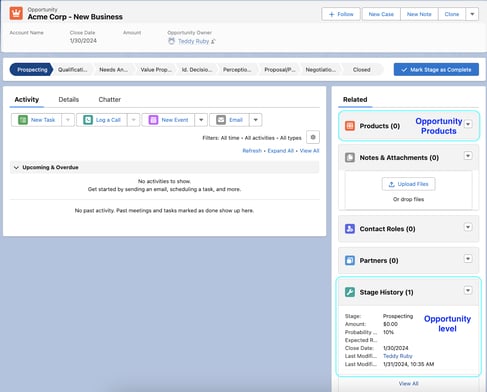Image resolution: width=487 pixels, height=392 pixels.
Task: Click the Follow button
Action: coord(341,14)
